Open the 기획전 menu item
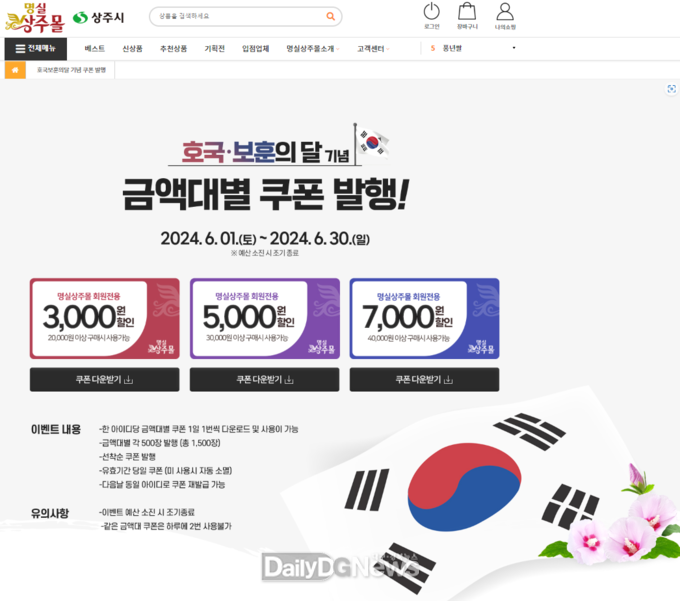The width and height of the screenshot is (680, 601). [215, 49]
